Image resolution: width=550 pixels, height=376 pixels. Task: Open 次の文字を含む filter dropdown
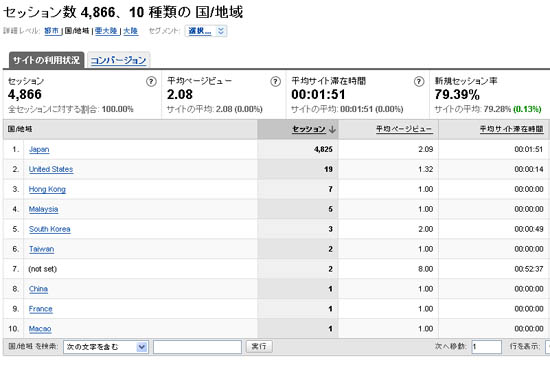coord(106,347)
